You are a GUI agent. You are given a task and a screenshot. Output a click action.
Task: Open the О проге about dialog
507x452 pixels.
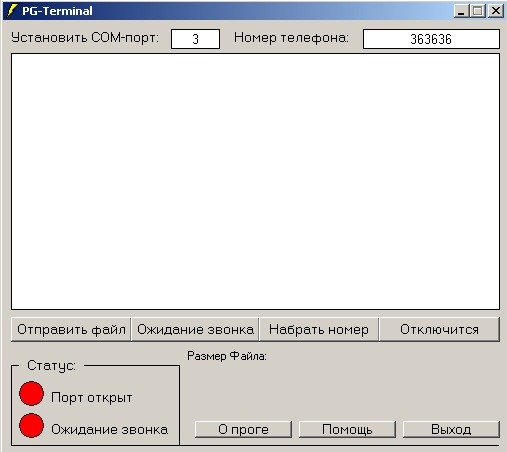243,429
